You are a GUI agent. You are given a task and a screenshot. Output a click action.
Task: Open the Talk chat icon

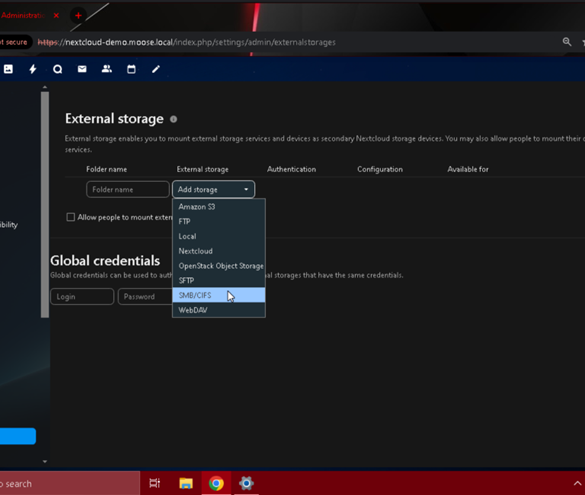point(57,69)
